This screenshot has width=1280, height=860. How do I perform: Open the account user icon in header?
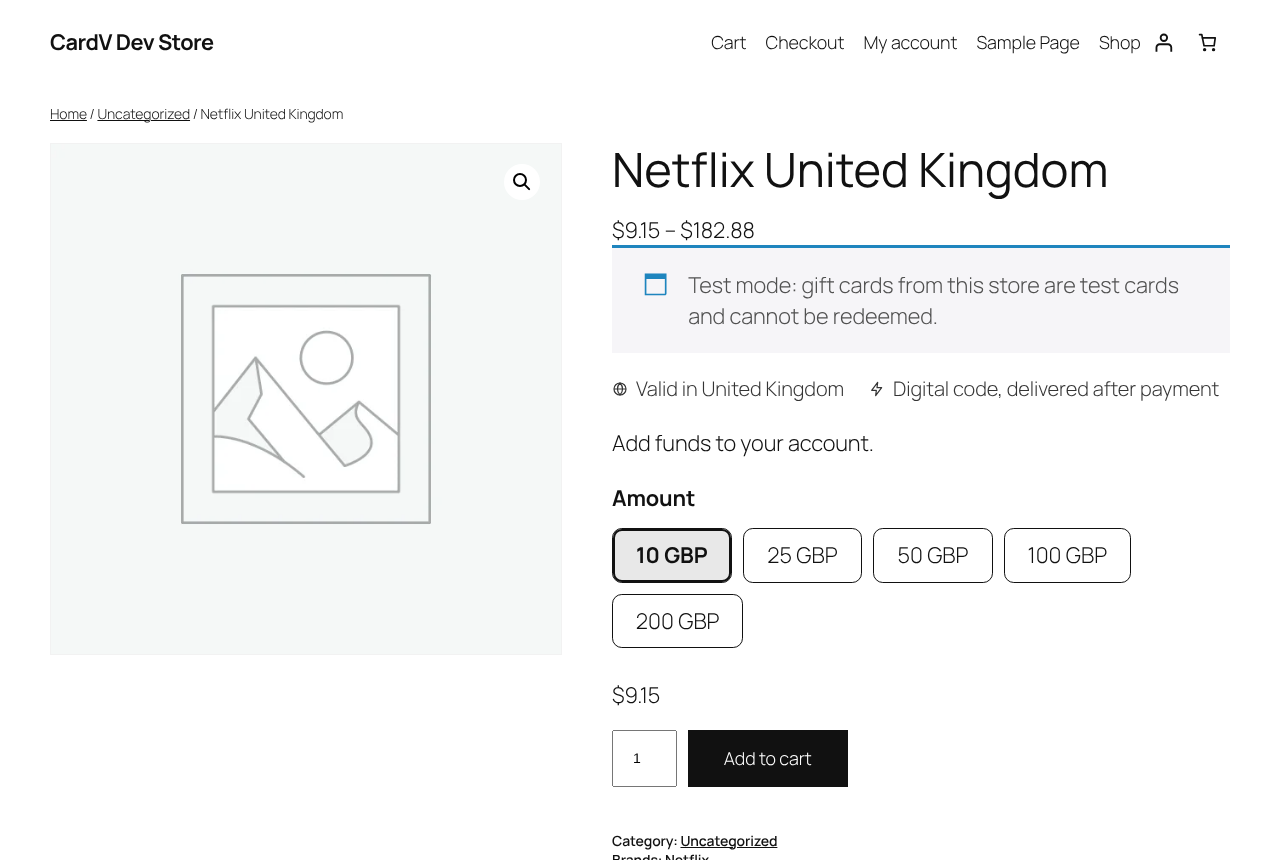1163,42
